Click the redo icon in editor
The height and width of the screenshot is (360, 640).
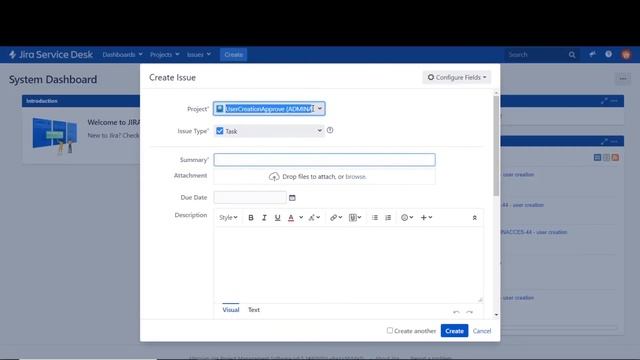[469, 312]
